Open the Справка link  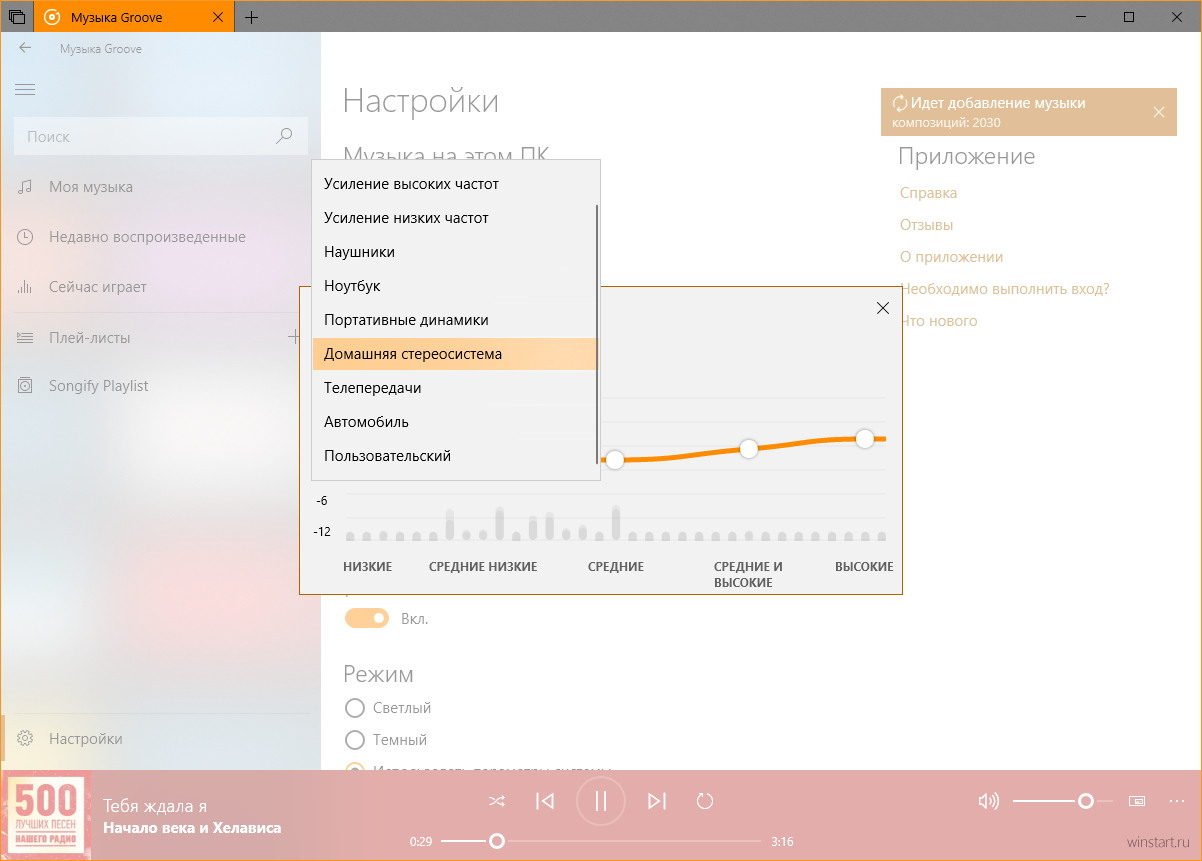[x=928, y=193]
